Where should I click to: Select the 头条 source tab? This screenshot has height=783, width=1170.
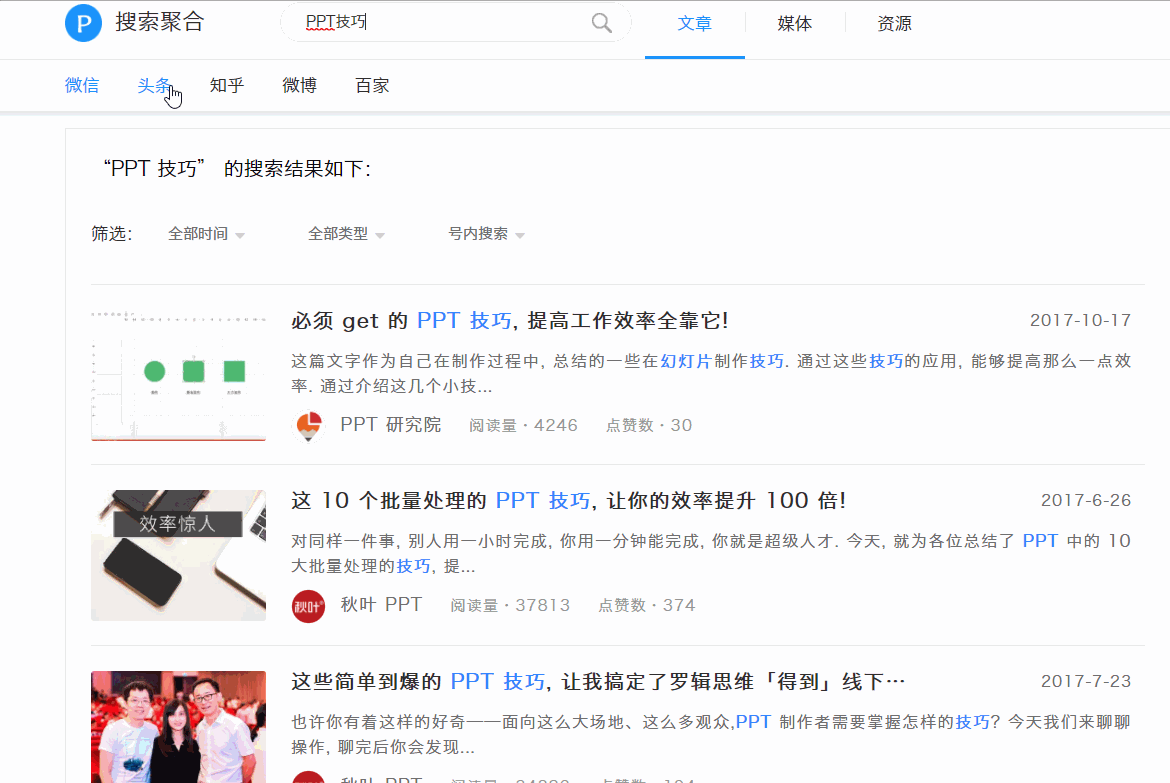tap(154, 85)
